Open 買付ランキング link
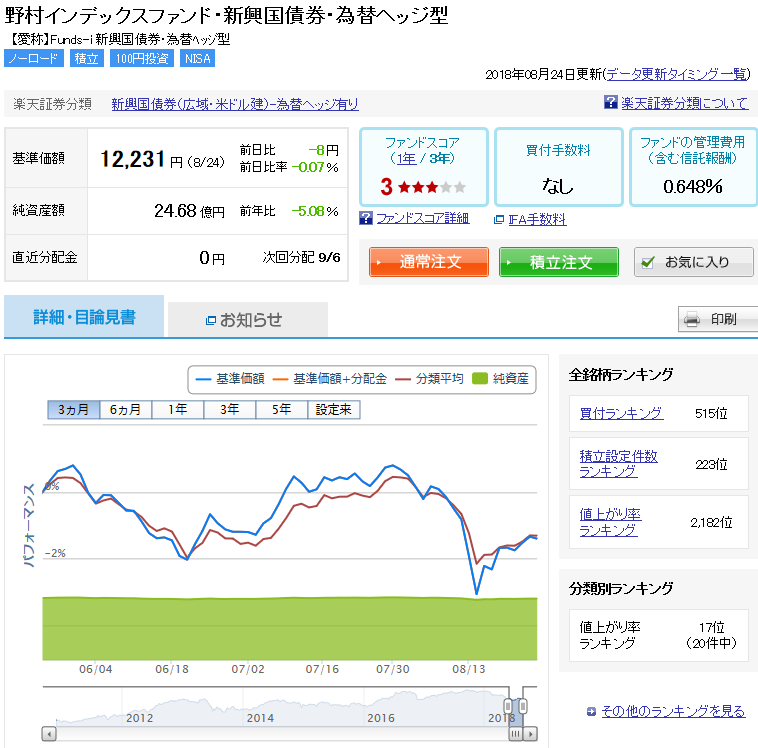 click(621, 413)
